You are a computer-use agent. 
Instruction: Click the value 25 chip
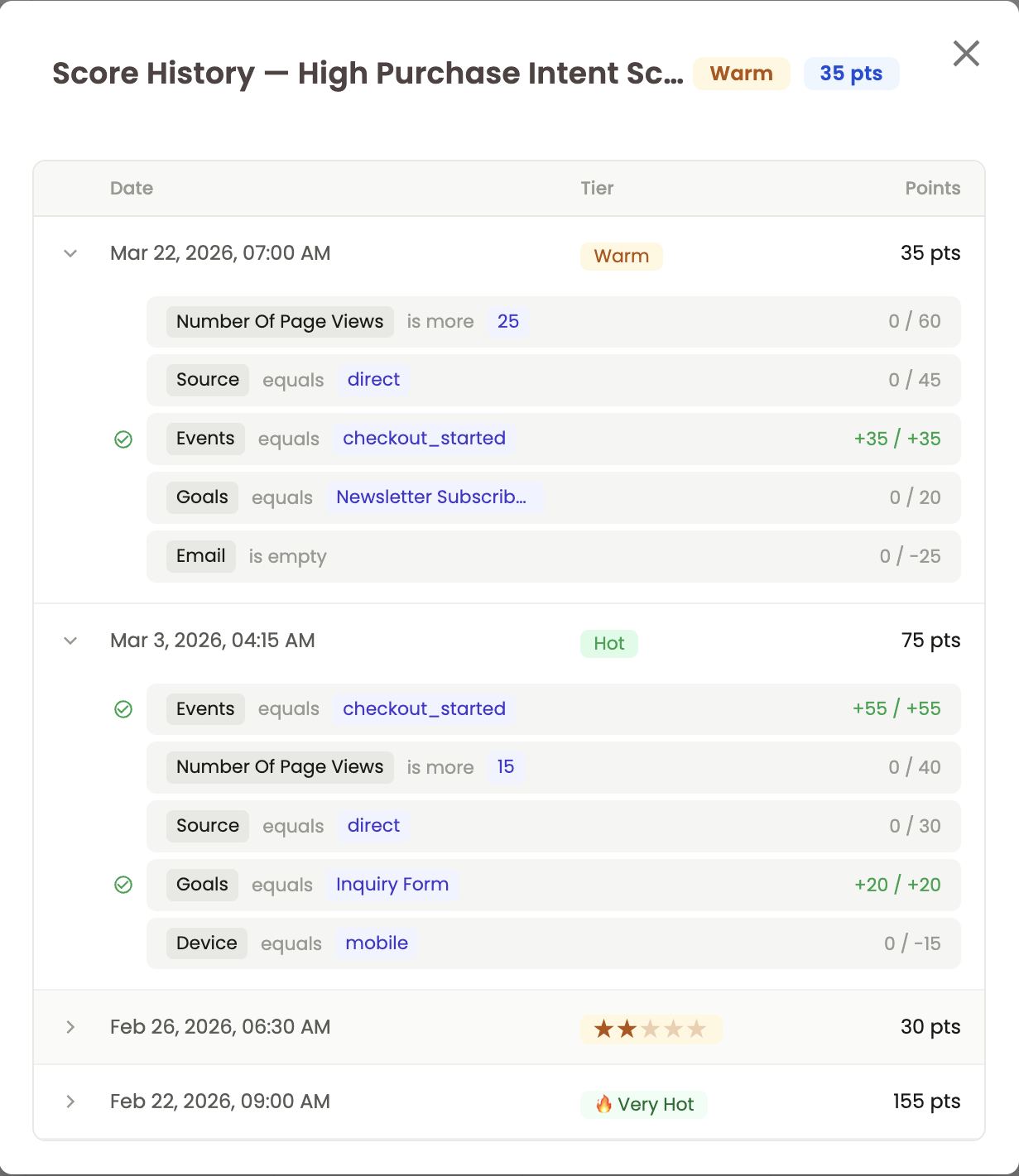tap(508, 322)
